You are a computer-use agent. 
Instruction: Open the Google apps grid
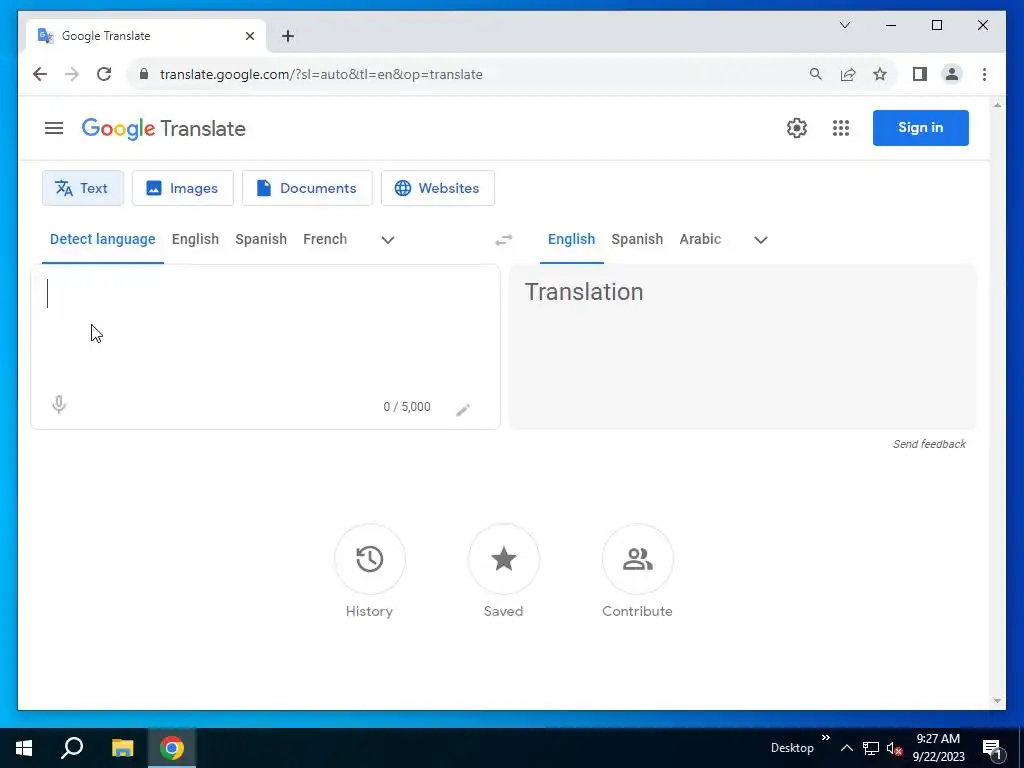click(x=841, y=128)
